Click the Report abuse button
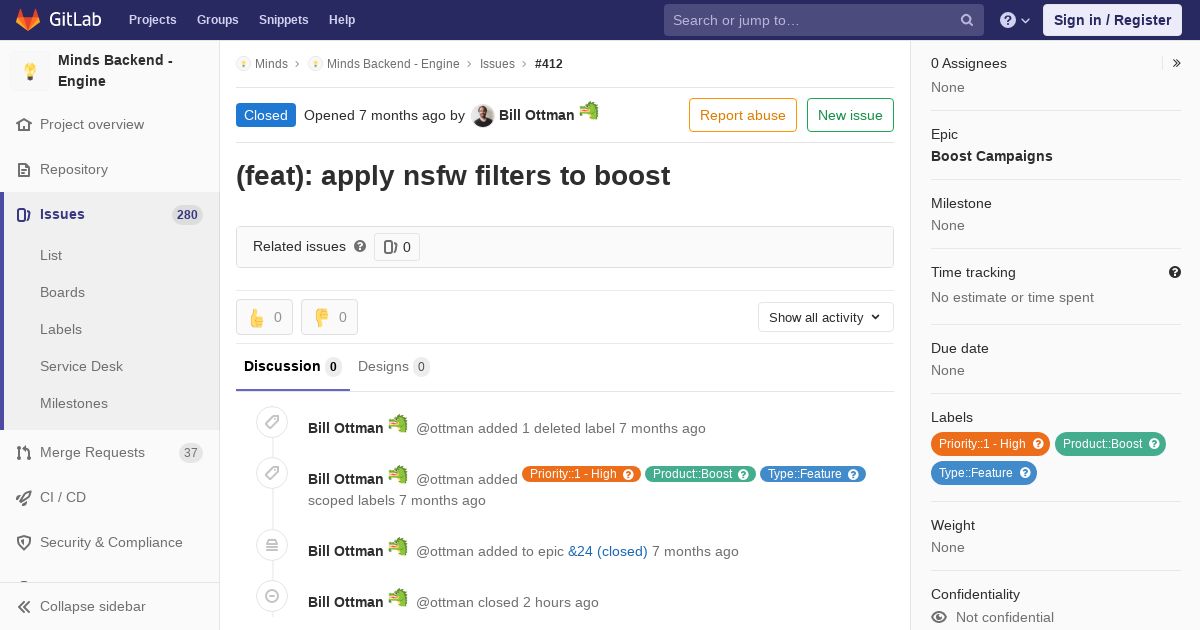Image resolution: width=1200 pixels, height=630 pixels. click(x=743, y=115)
